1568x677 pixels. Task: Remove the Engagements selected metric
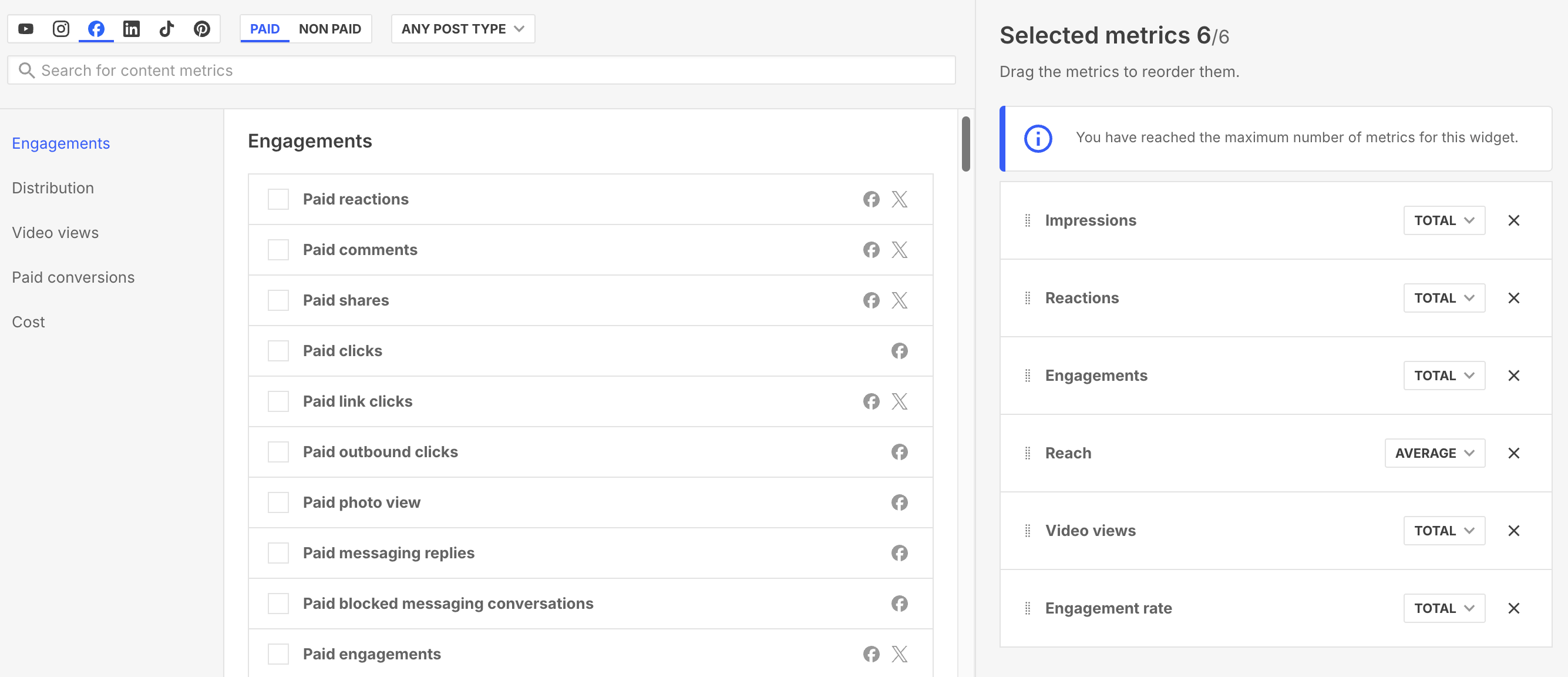tap(1513, 376)
